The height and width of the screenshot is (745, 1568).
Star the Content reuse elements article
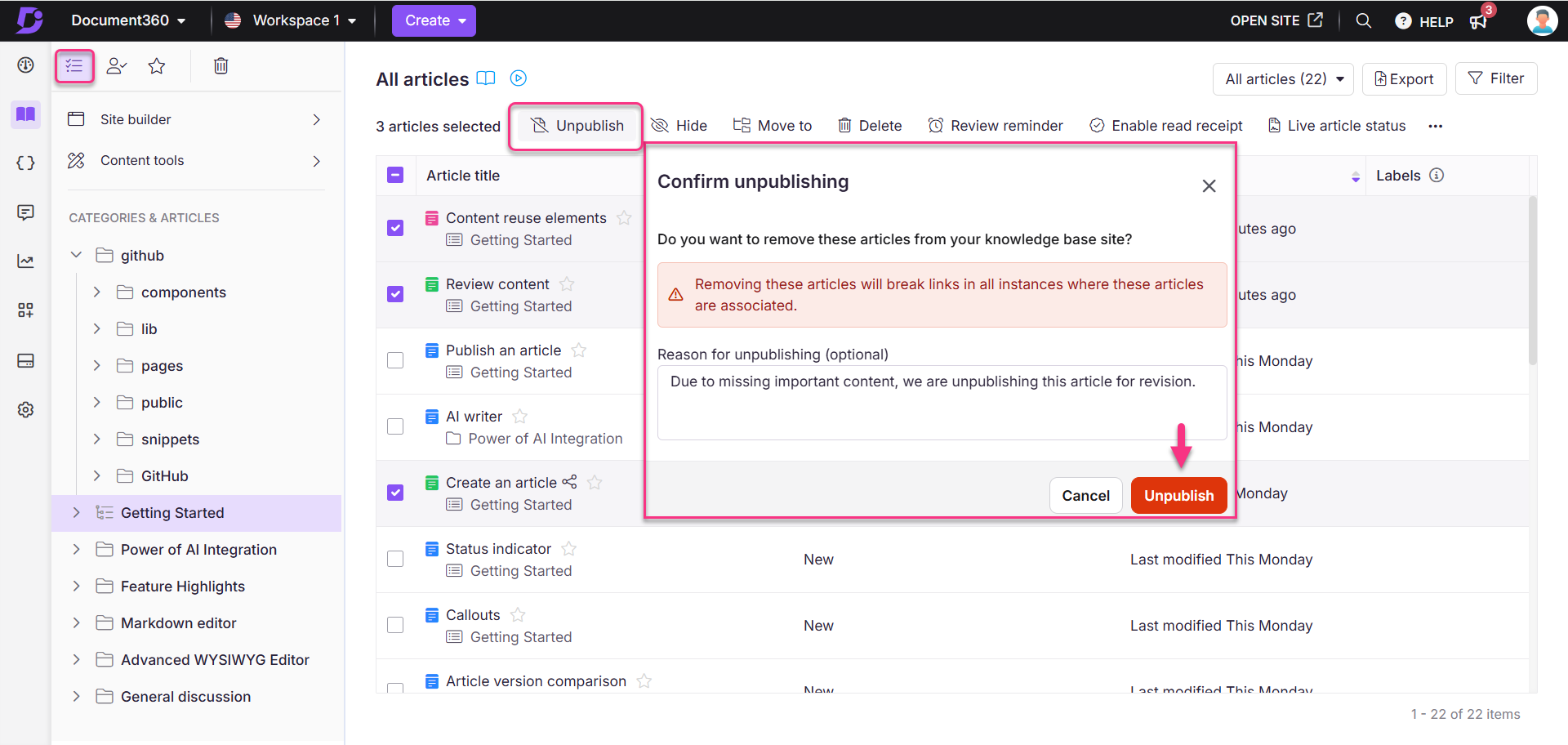click(624, 217)
